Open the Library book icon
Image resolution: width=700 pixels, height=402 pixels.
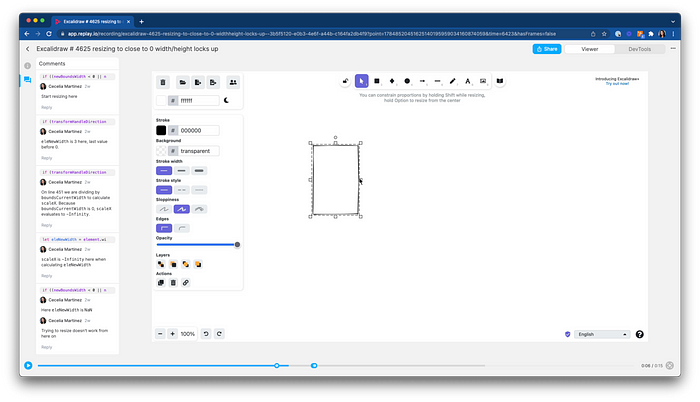[500, 81]
